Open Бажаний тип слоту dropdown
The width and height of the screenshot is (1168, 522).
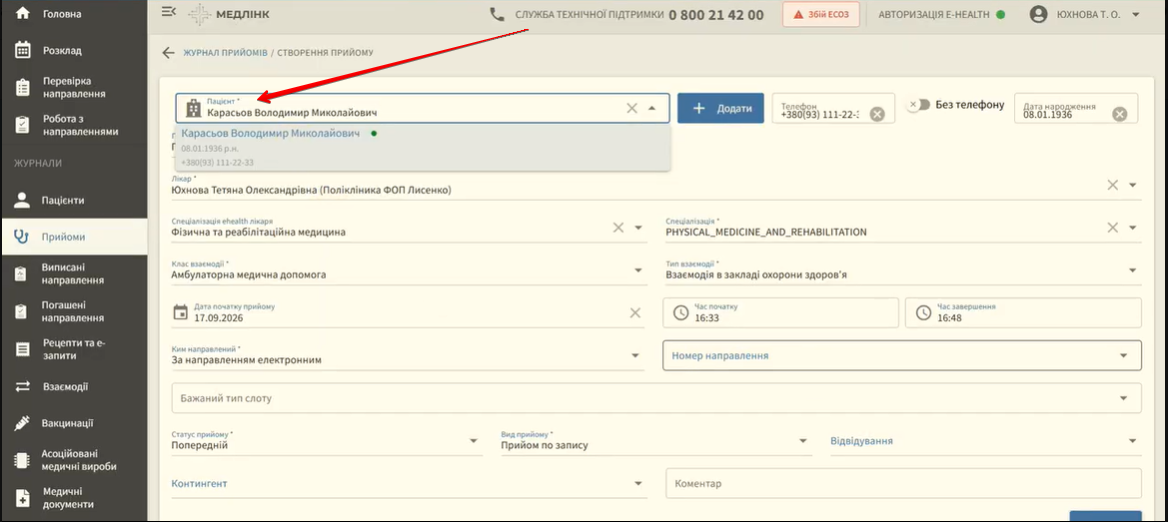tap(656, 398)
